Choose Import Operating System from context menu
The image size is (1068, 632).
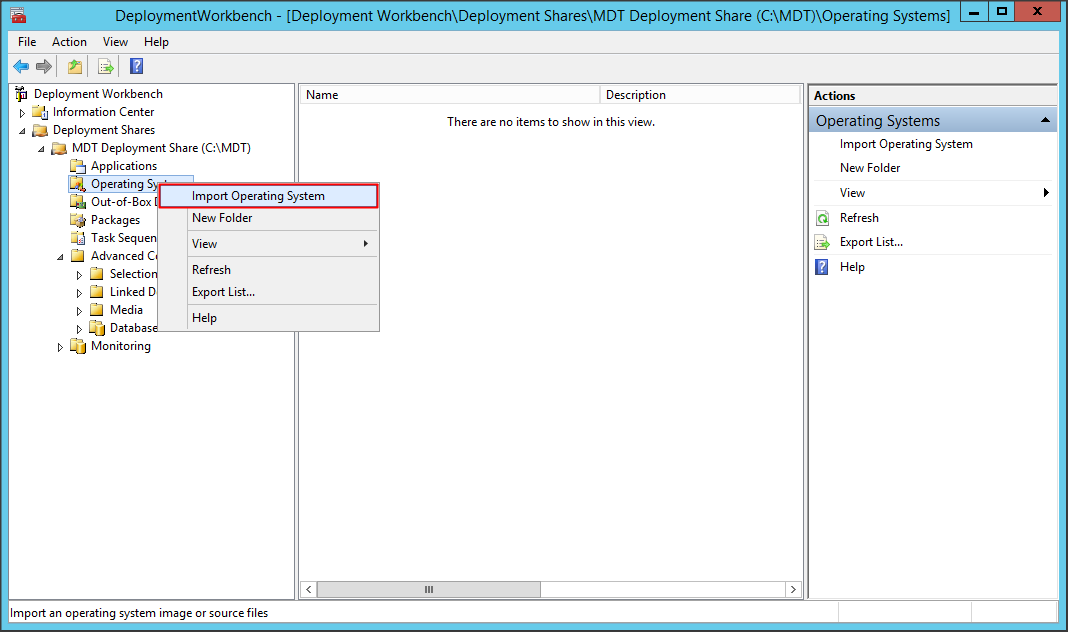click(x=258, y=196)
